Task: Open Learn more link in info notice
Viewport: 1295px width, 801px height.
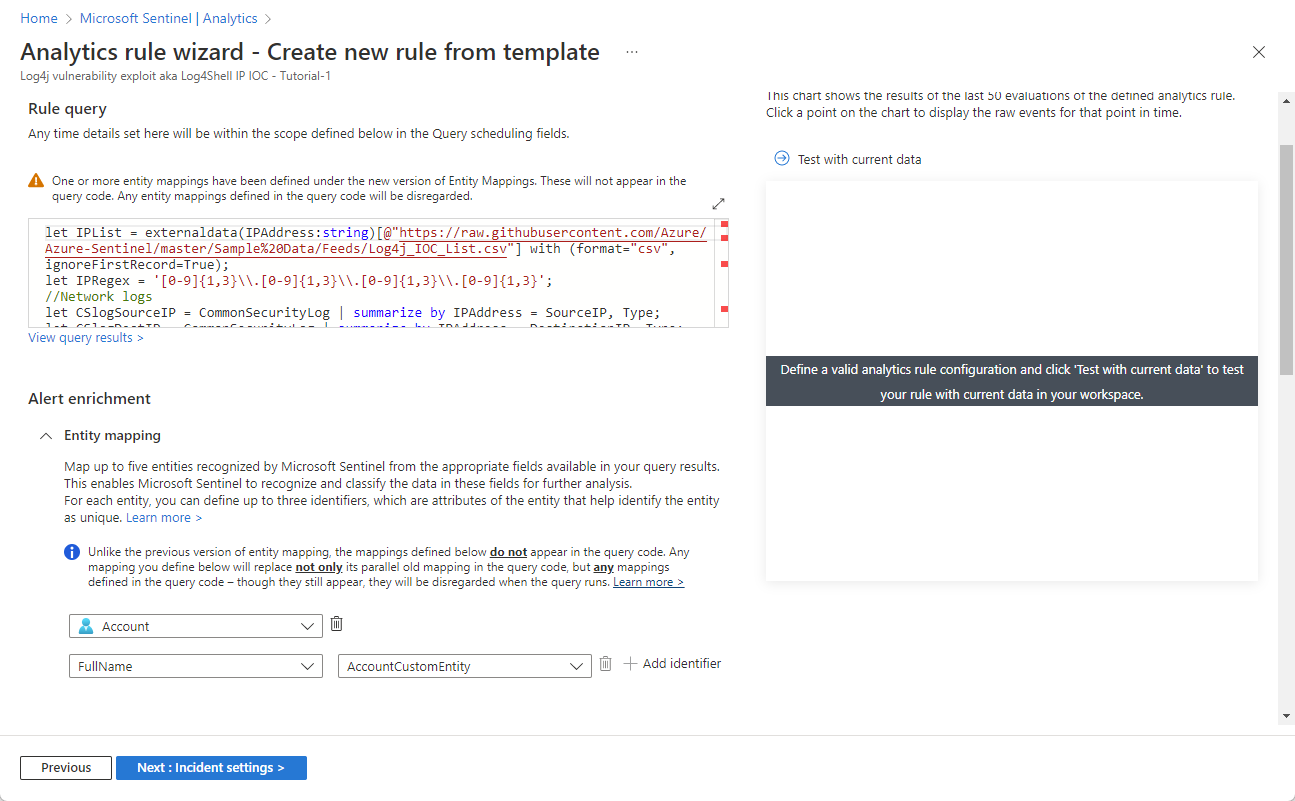Action: (648, 582)
